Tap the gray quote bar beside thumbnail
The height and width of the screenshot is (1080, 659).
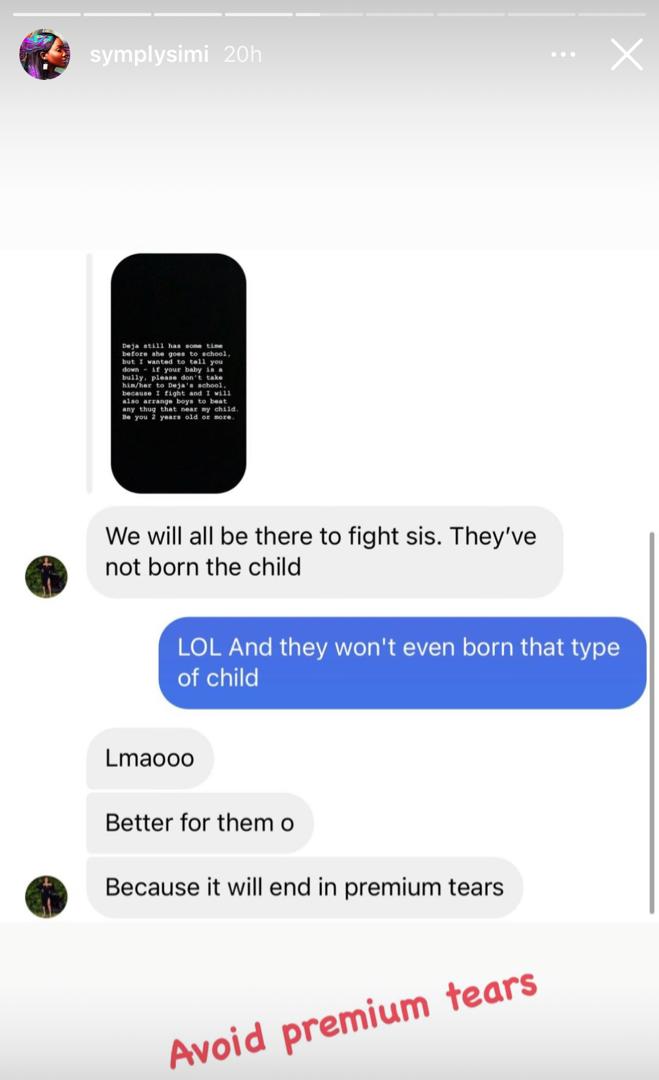(x=90, y=373)
